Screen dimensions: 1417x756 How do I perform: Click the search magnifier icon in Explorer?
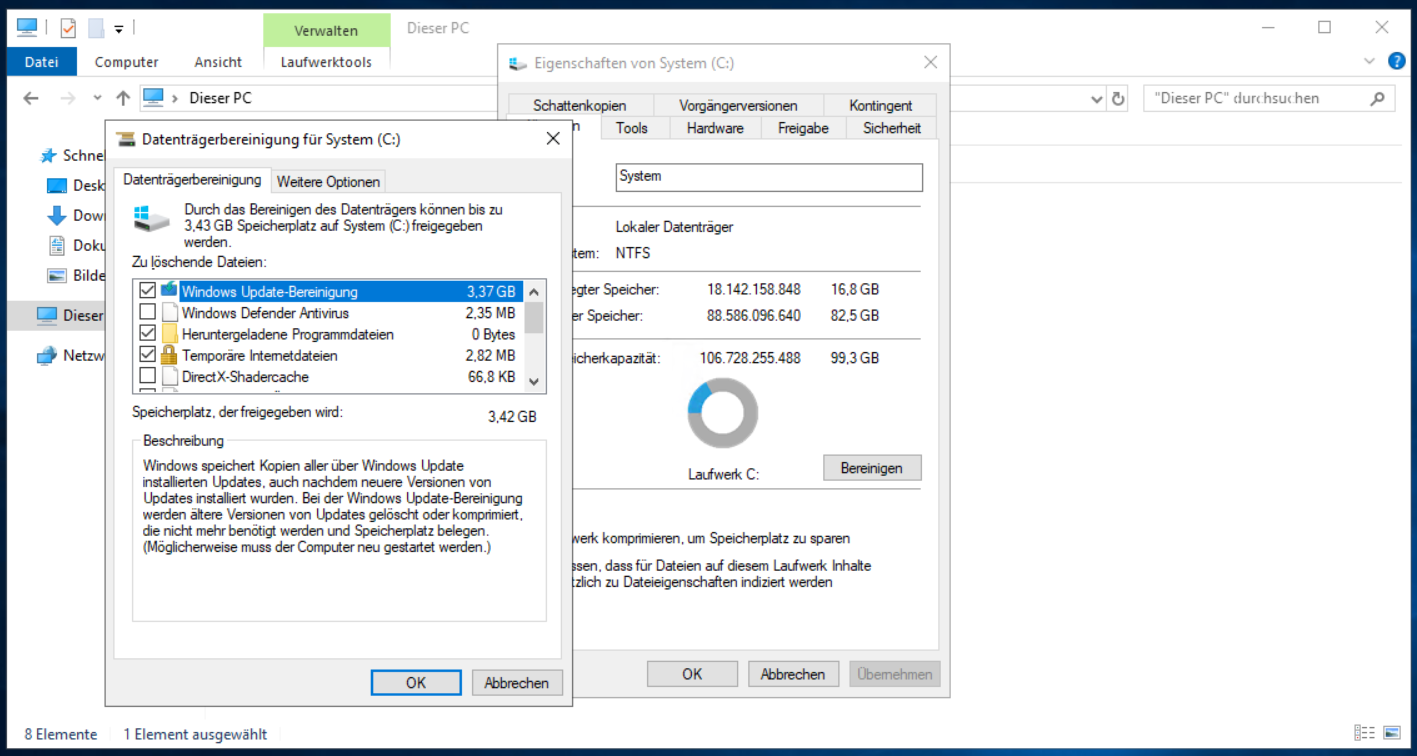point(1378,98)
